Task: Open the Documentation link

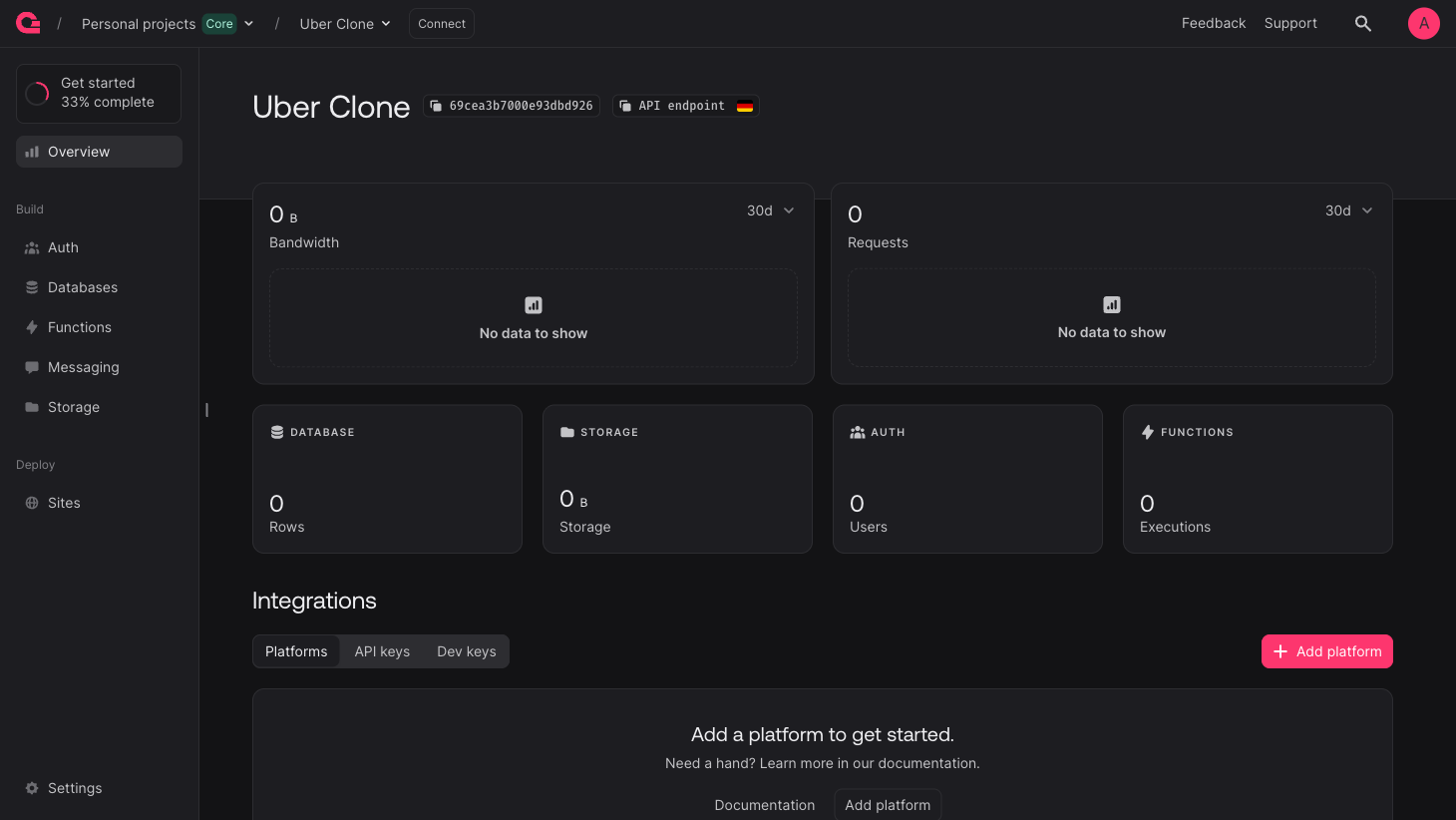Action: 764,805
